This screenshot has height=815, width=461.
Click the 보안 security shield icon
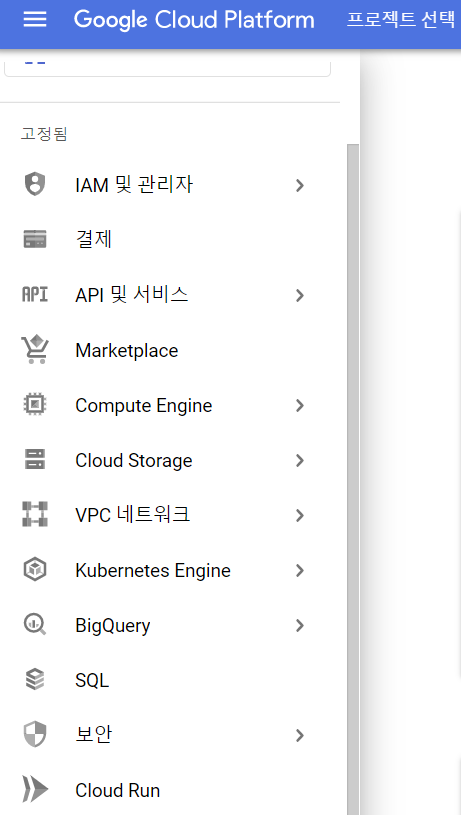coord(35,734)
